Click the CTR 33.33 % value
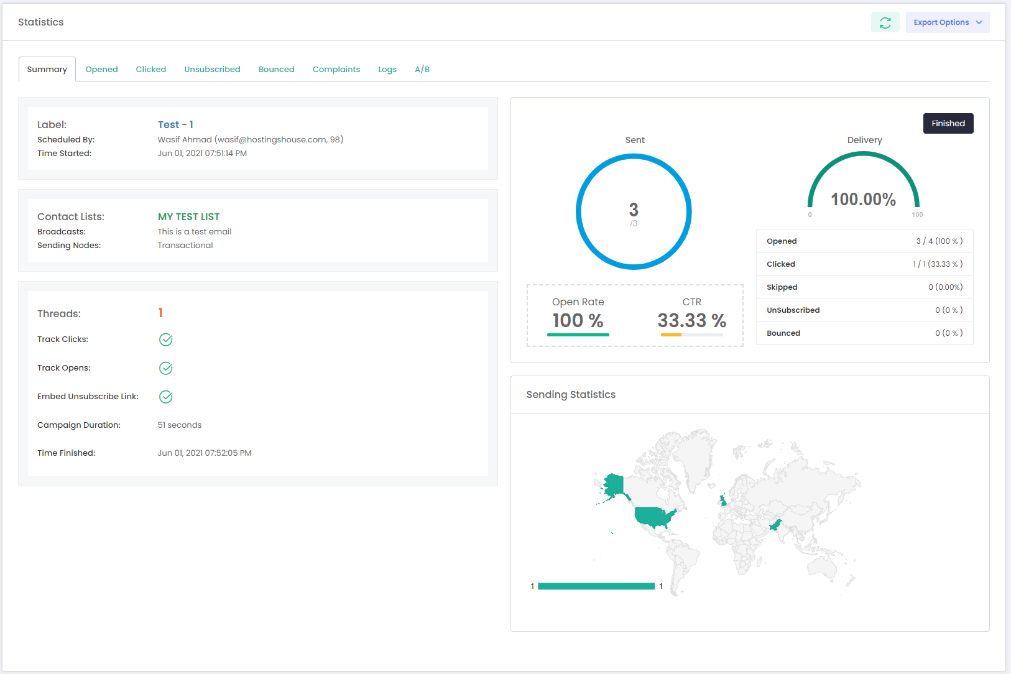The width and height of the screenshot is (1011, 674). point(692,321)
